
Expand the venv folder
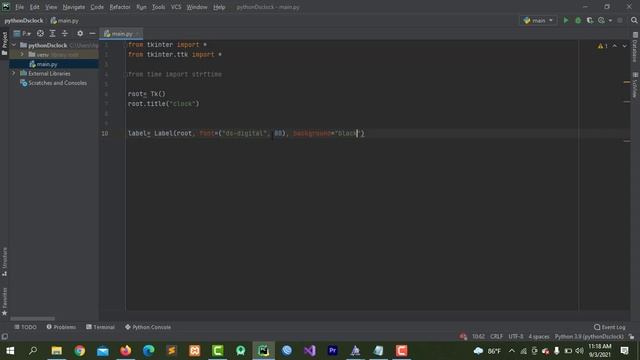(x=22, y=54)
